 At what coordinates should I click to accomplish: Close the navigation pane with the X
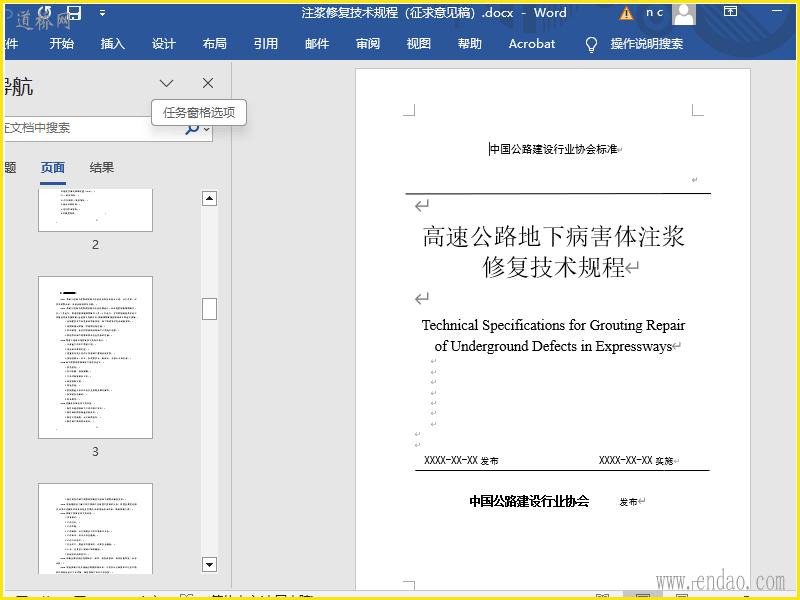point(208,83)
